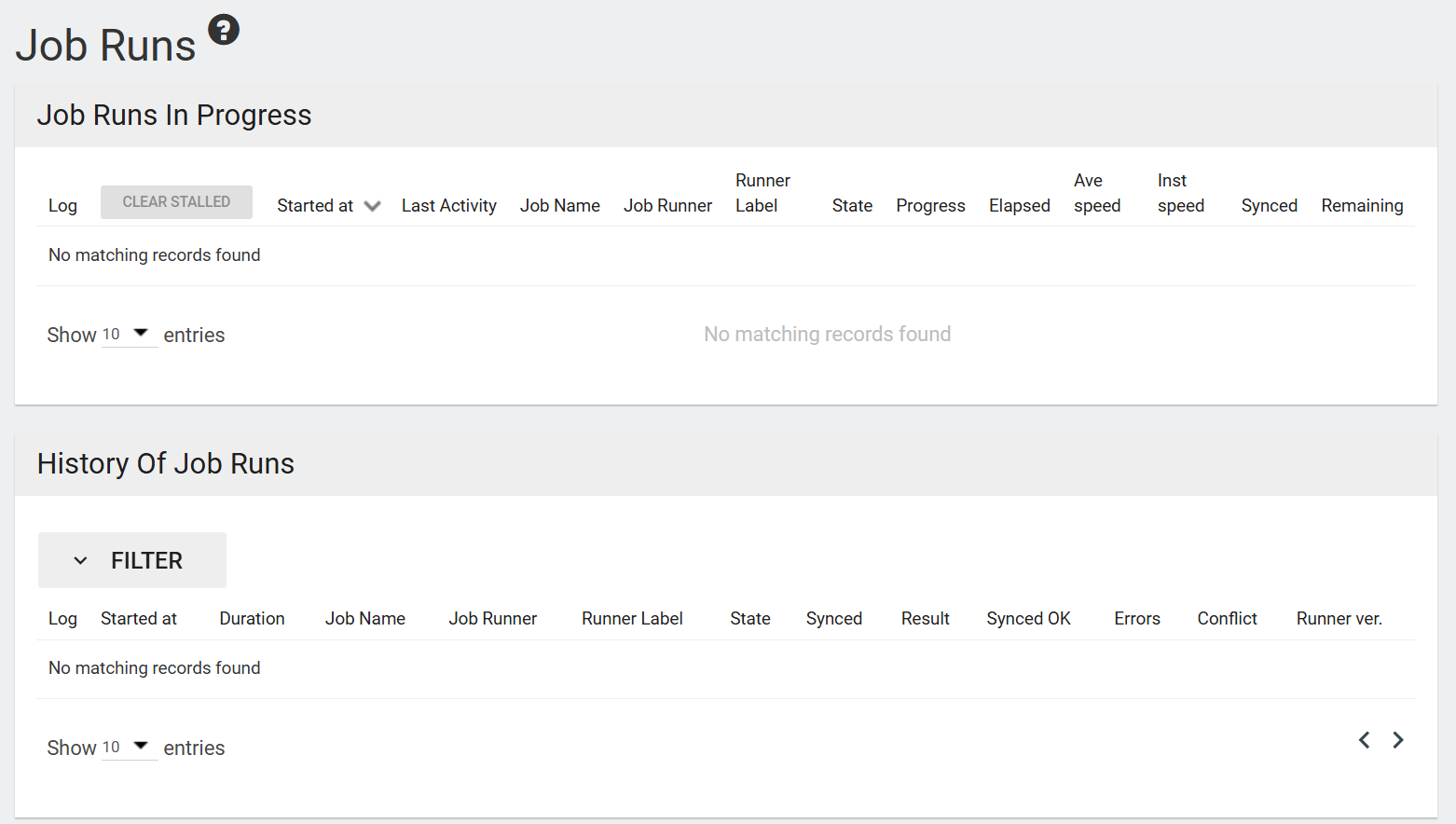Sort history by Synced OK column
The image size is (1456, 824).
tap(1028, 619)
